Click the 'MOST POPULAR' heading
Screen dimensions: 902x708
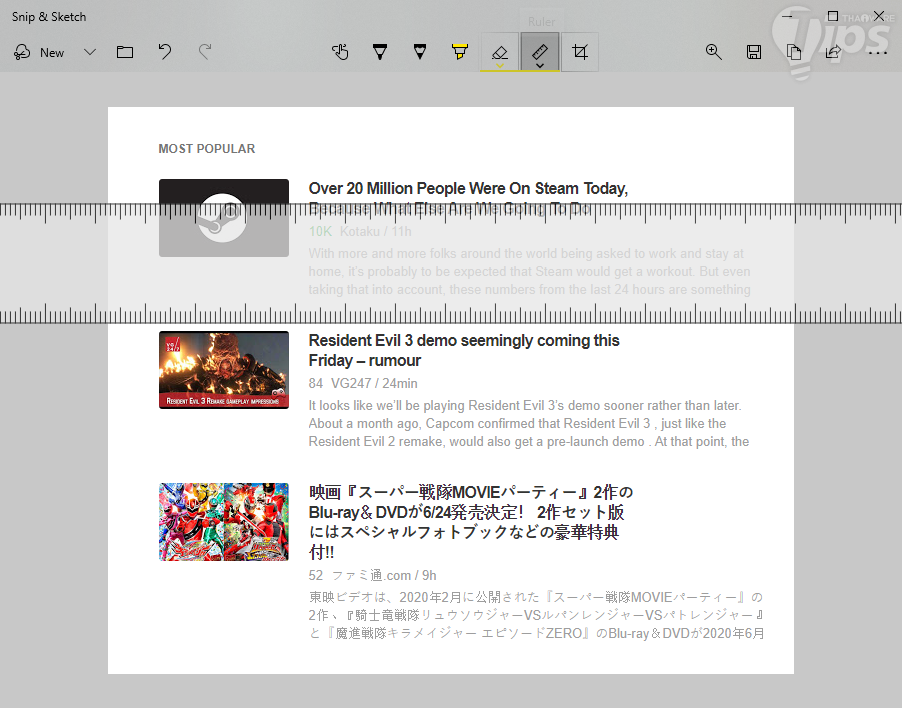pyautogui.click(x=207, y=149)
